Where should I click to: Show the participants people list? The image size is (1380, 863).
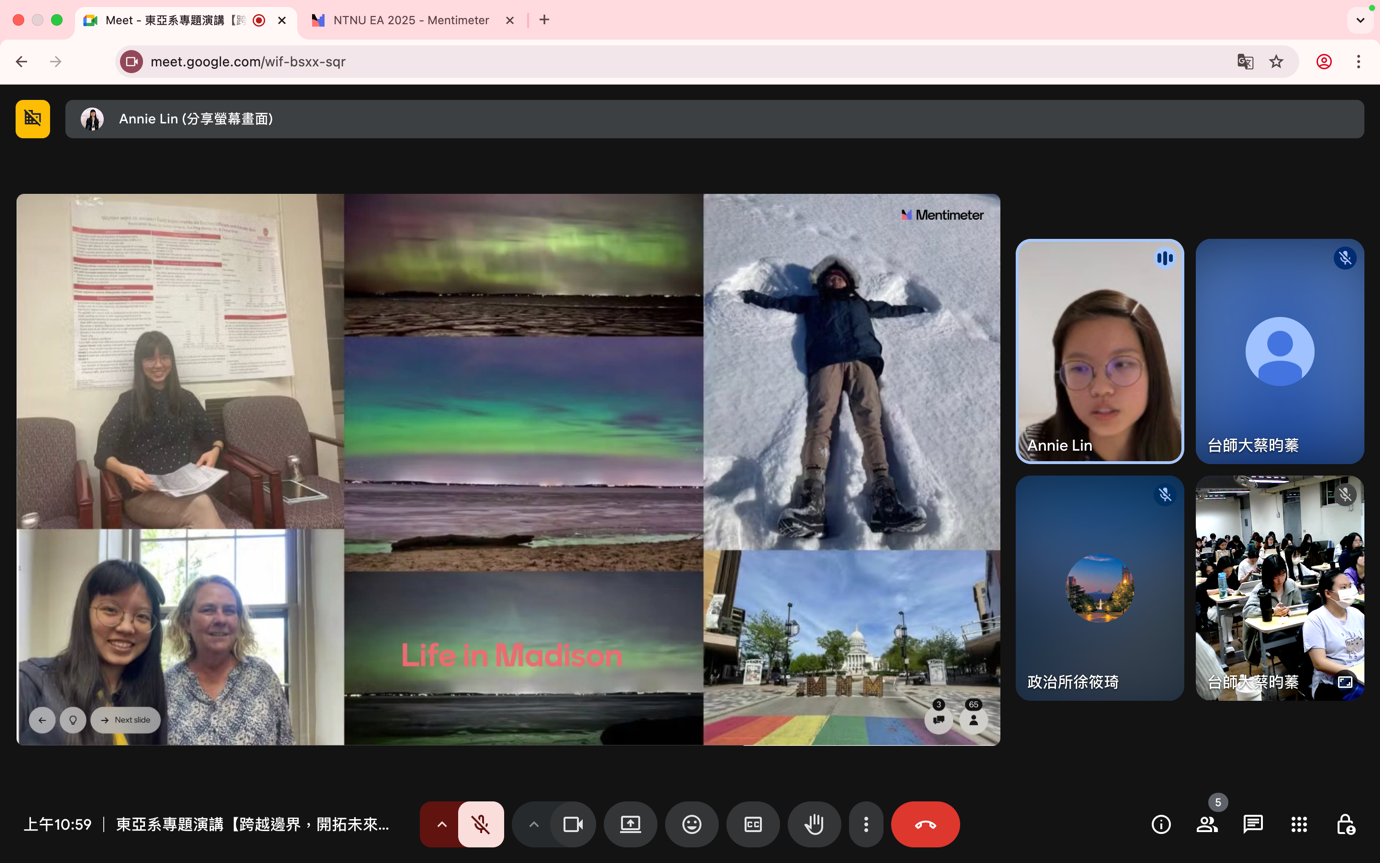(1207, 825)
